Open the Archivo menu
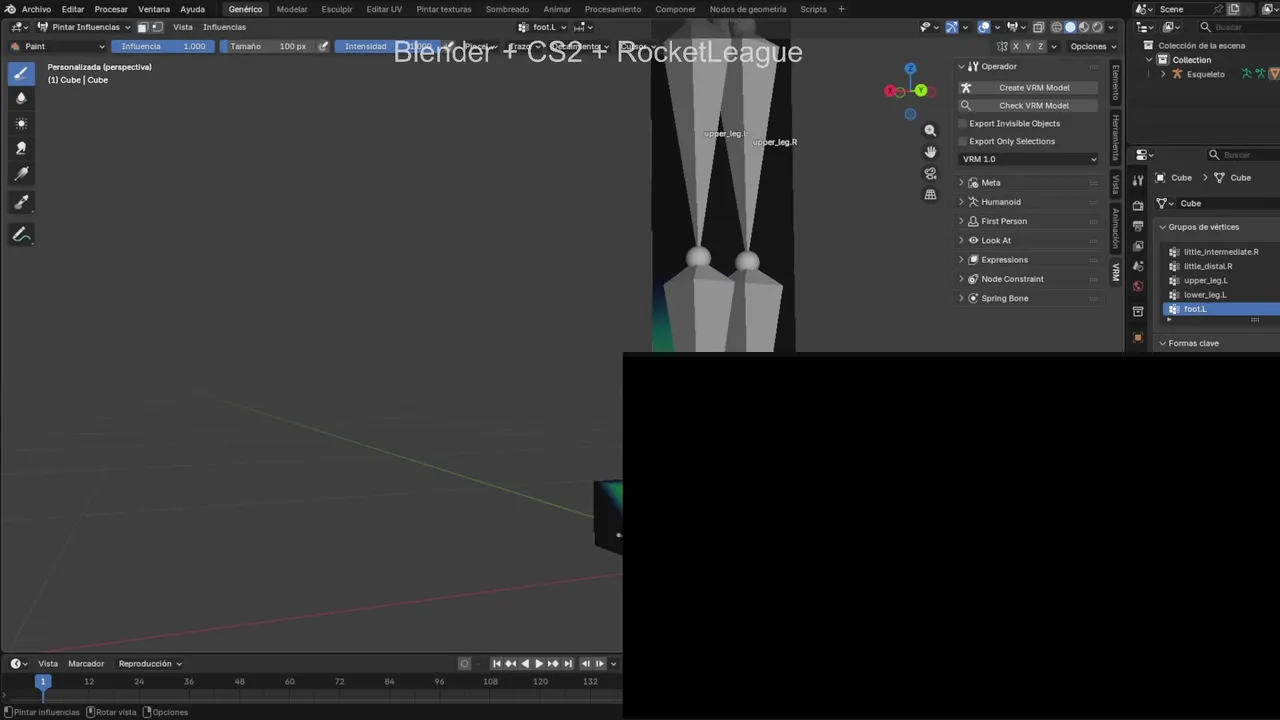The width and height of the screenshot is (1280, 720). (x=36, y=9)
